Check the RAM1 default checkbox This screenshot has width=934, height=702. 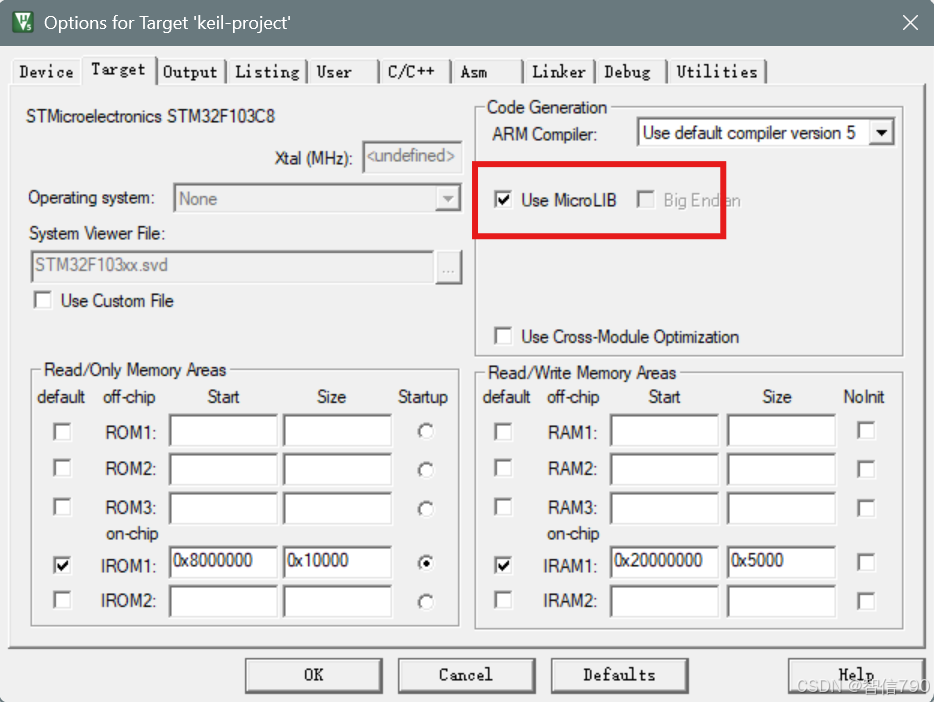pos(503,431)
